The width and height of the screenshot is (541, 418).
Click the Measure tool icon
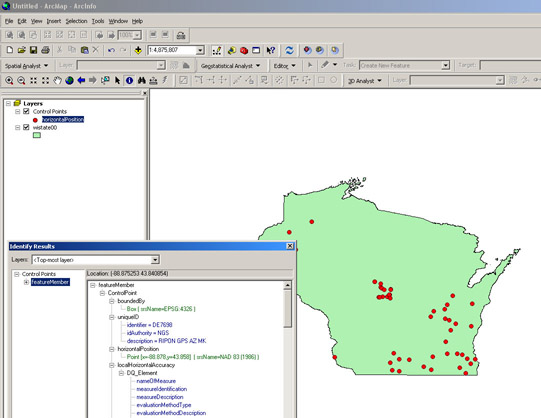(x=153, y=80)
